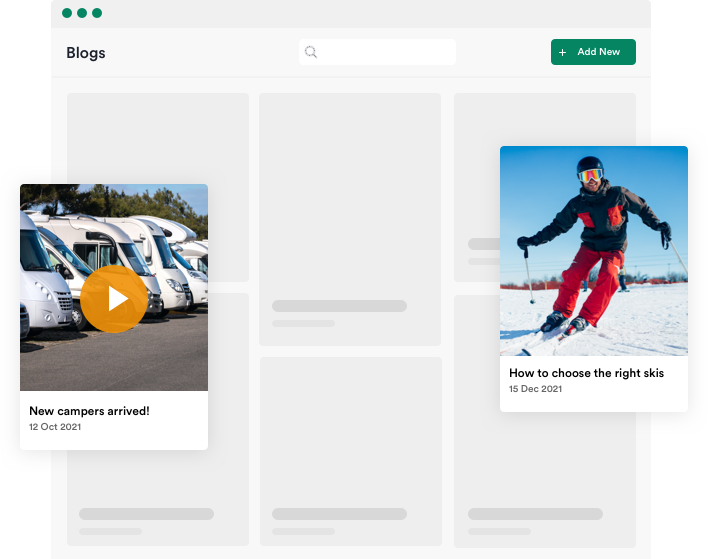This screenshot has width=708, height=559.
Task: Click the magnifying glass search icon
Action: tap(311, 52)
